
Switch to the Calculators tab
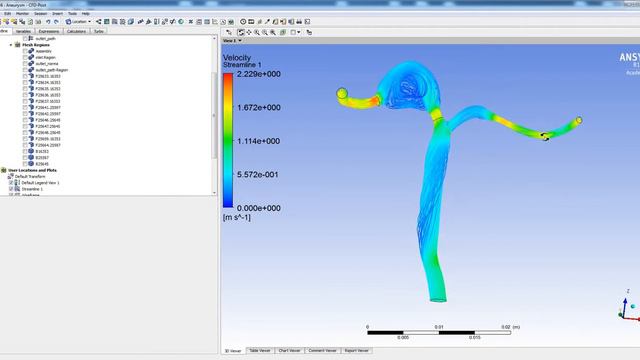tap(76, 31)
